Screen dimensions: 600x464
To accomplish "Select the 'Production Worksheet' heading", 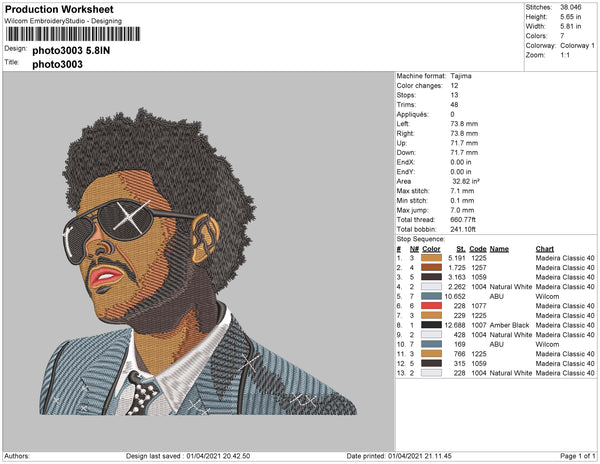I will pyautogui.click(x=59, y=9).
